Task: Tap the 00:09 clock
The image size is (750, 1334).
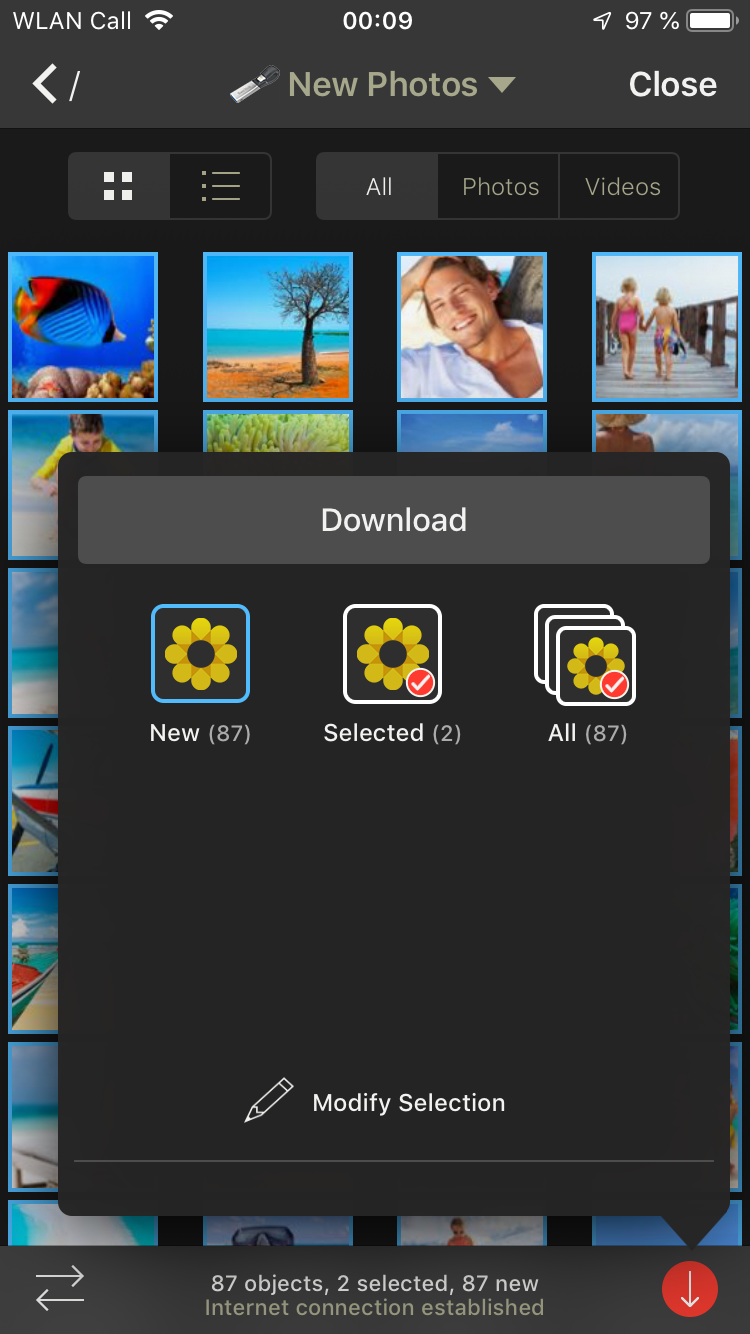Action: (377, 20)
